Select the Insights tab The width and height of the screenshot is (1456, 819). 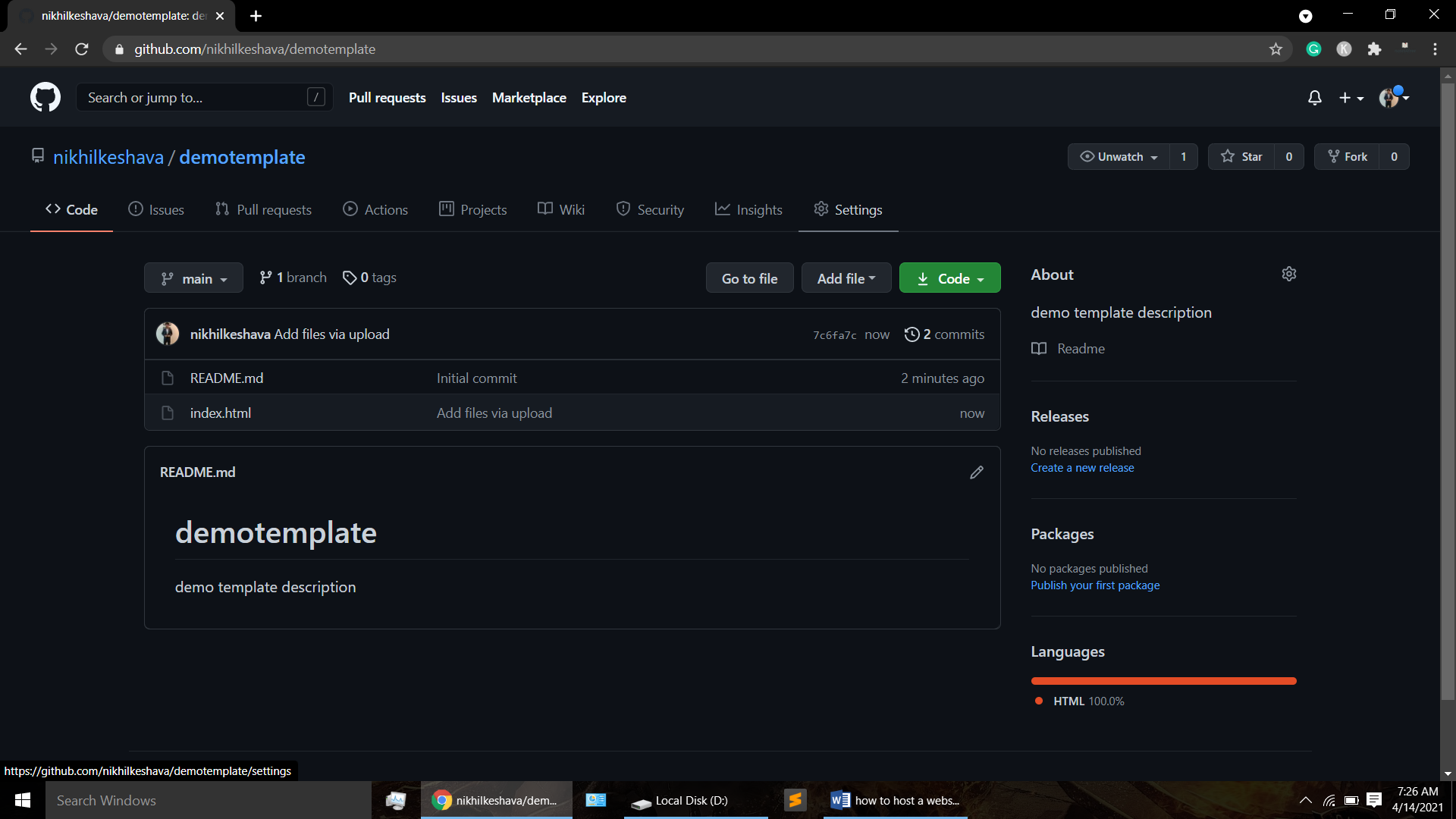coord(759,209)
